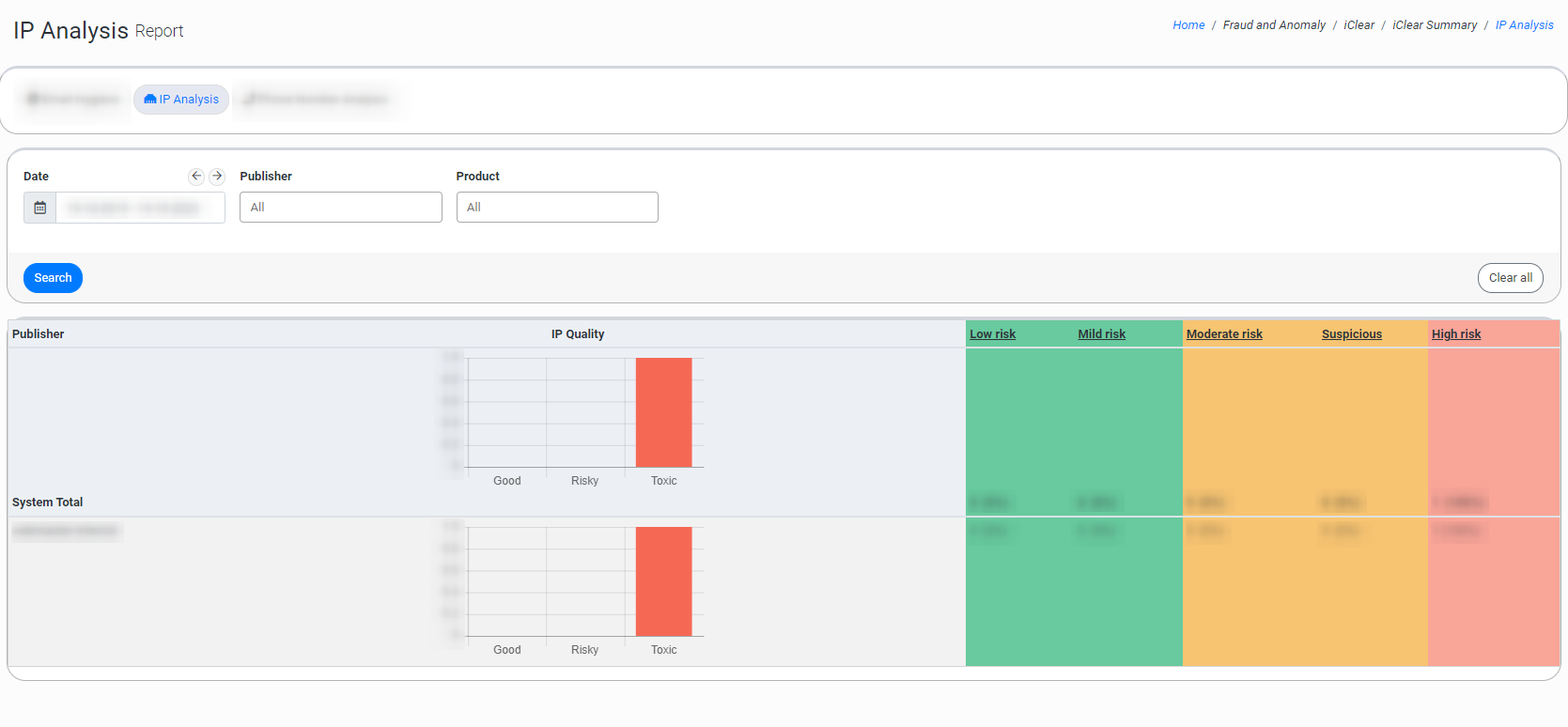Sort by the Moderate risk column
Viewport: 1568px width, 727px height.
pos(1224,334)
